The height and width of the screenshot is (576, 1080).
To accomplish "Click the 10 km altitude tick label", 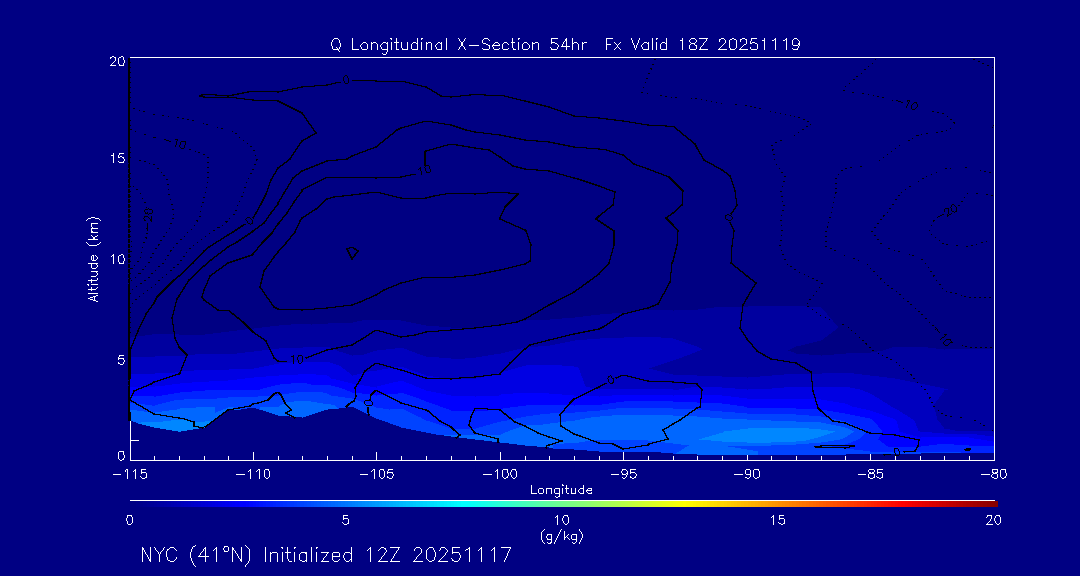I will coord(114,259).
